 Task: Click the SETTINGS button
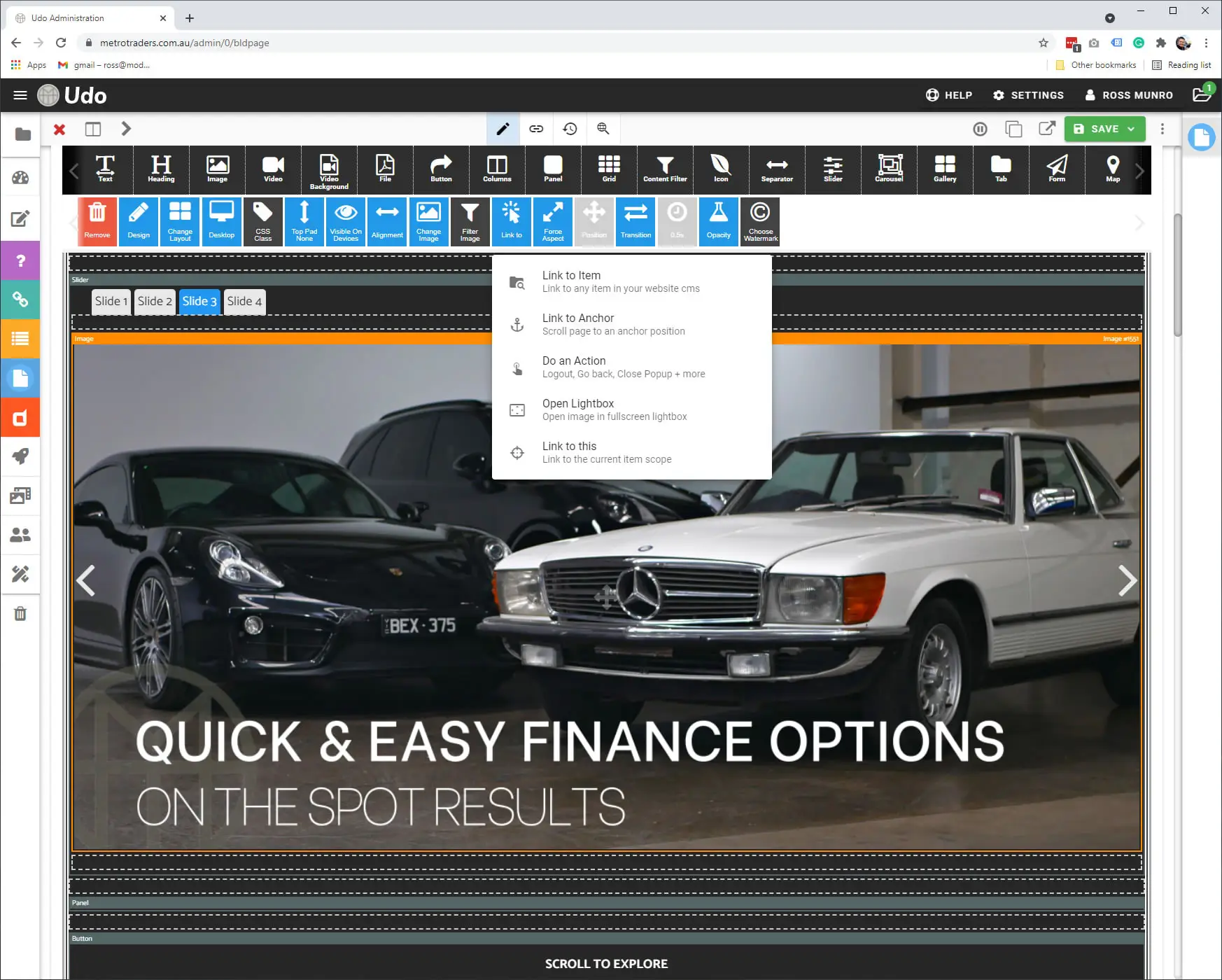pos(1028,95)
